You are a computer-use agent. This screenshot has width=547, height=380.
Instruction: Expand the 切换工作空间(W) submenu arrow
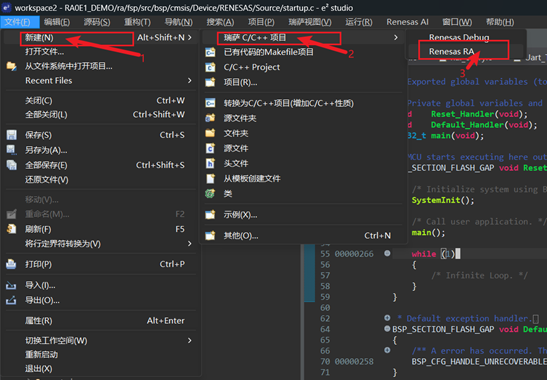click(x=189, y=340)
